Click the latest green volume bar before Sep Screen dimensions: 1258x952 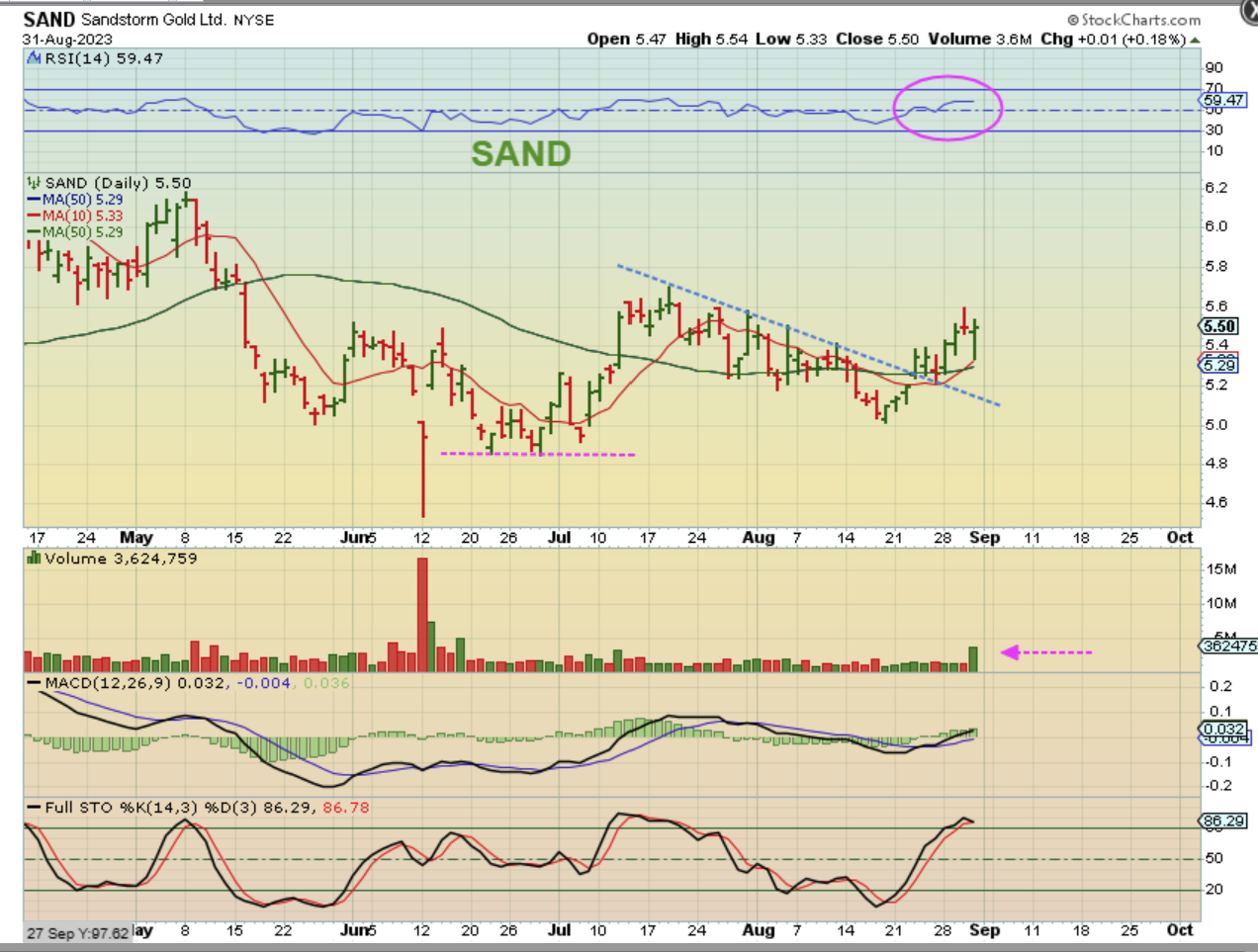973,659
